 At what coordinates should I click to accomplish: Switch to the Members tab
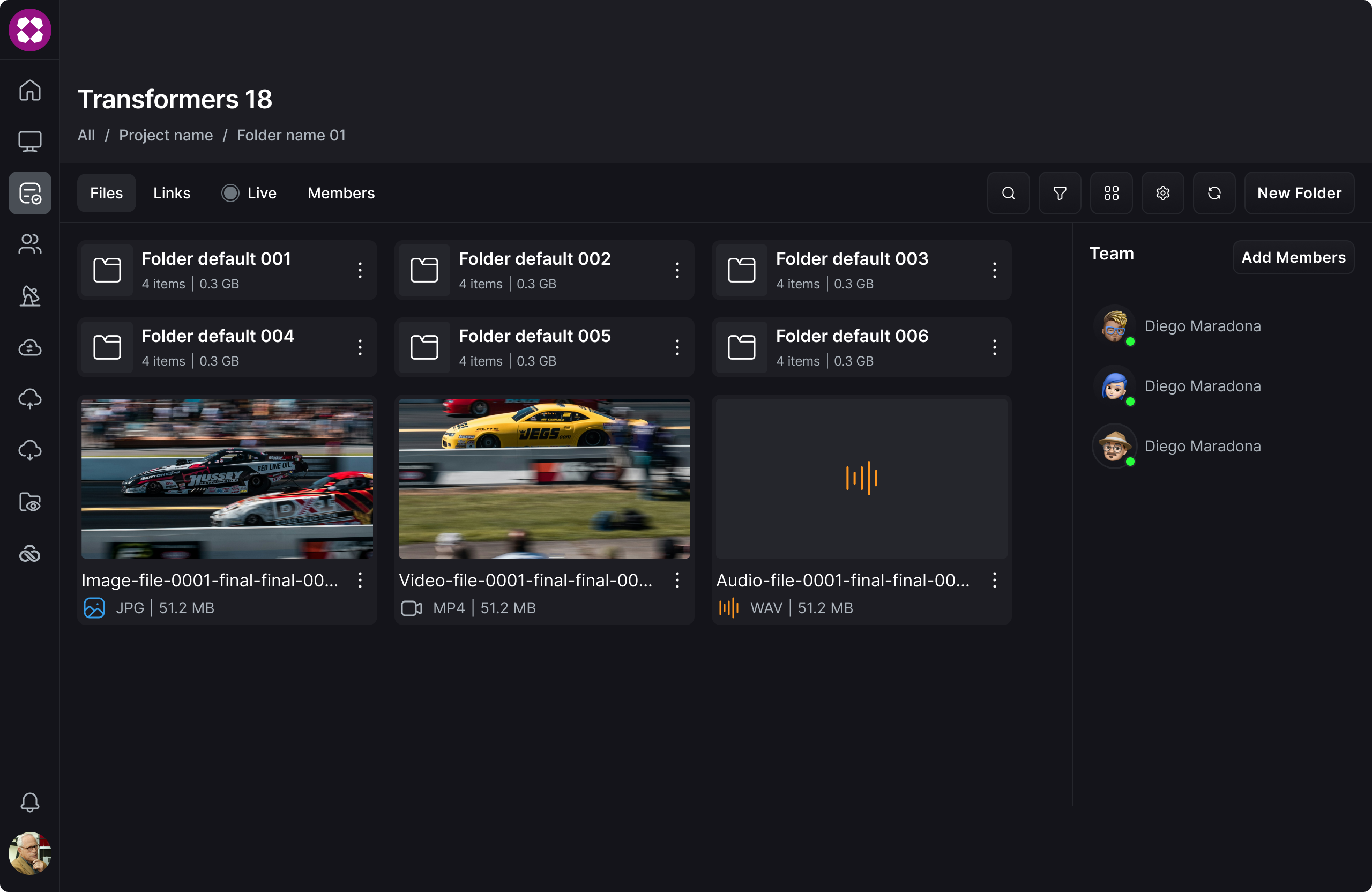point(341,193)
